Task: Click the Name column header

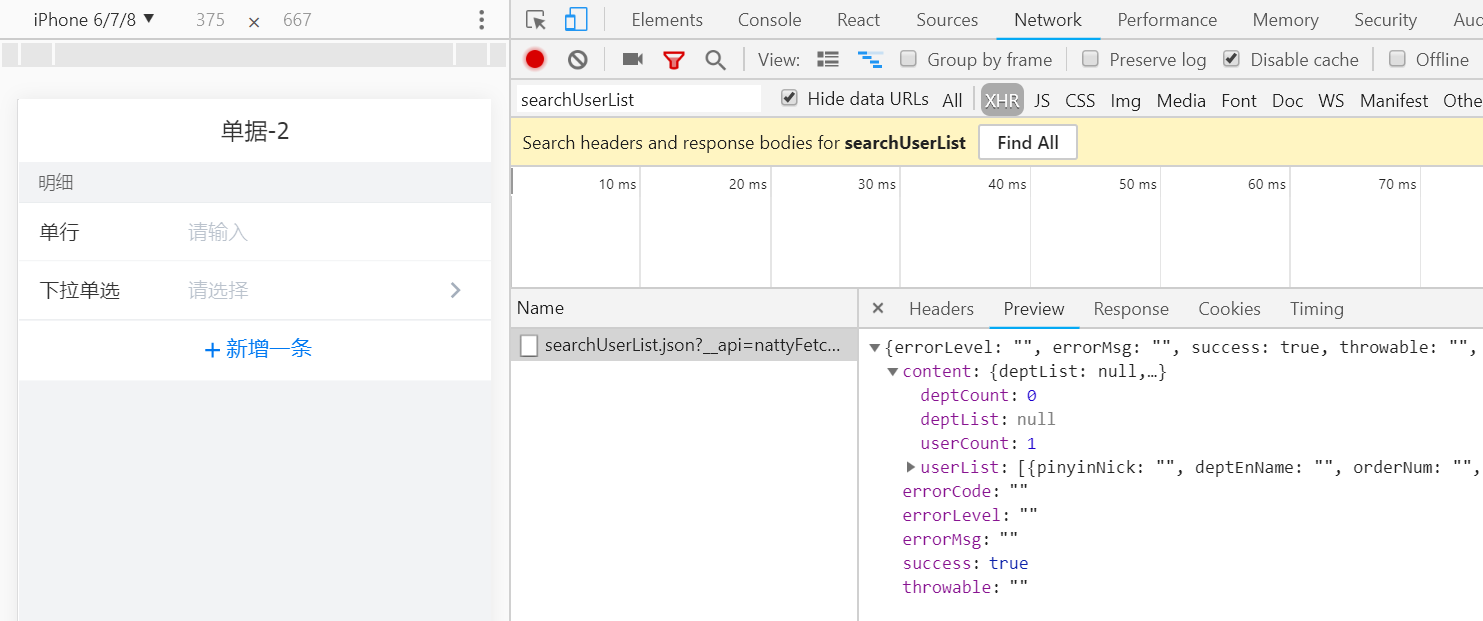Action: (684, 308)
